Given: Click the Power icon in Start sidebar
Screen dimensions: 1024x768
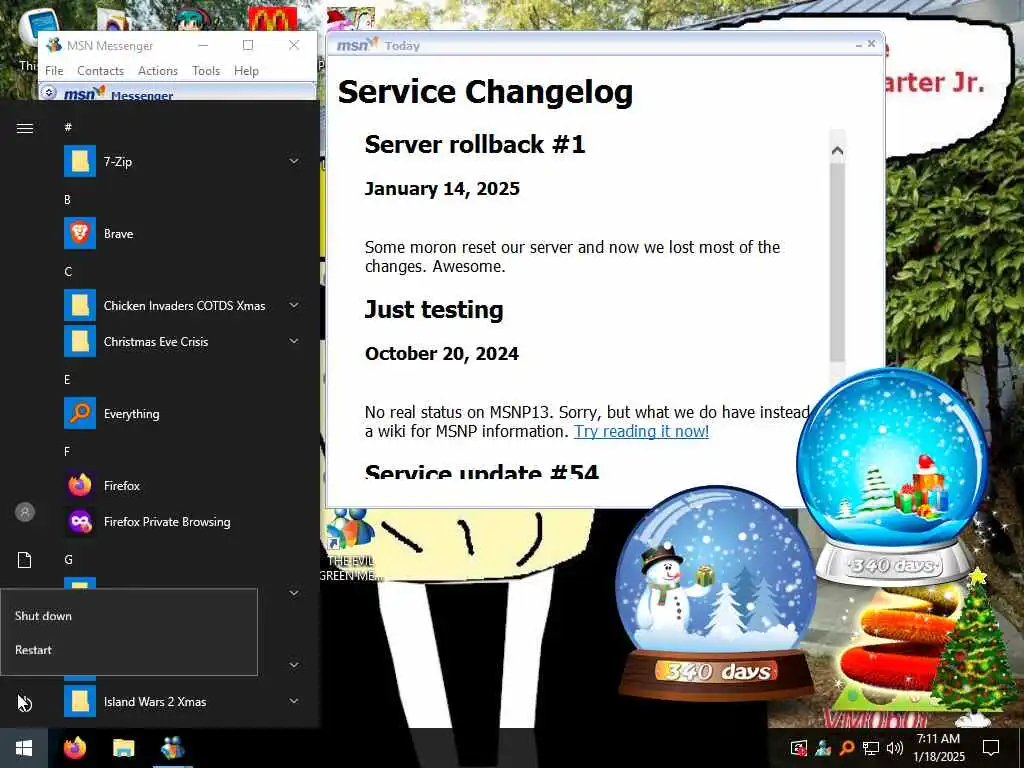Looking at the screenshot, I should (25, 703).
